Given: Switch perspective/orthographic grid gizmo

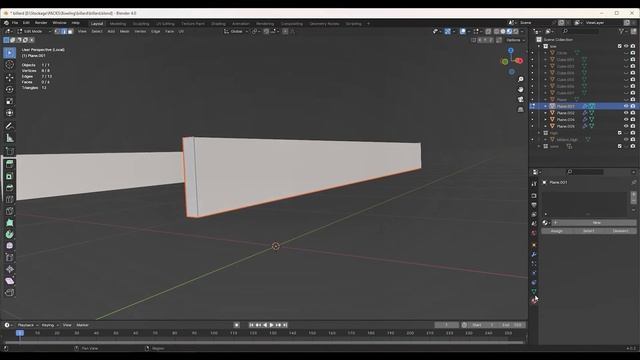Looking at the screenshot, I should click(x=520, y=110).
